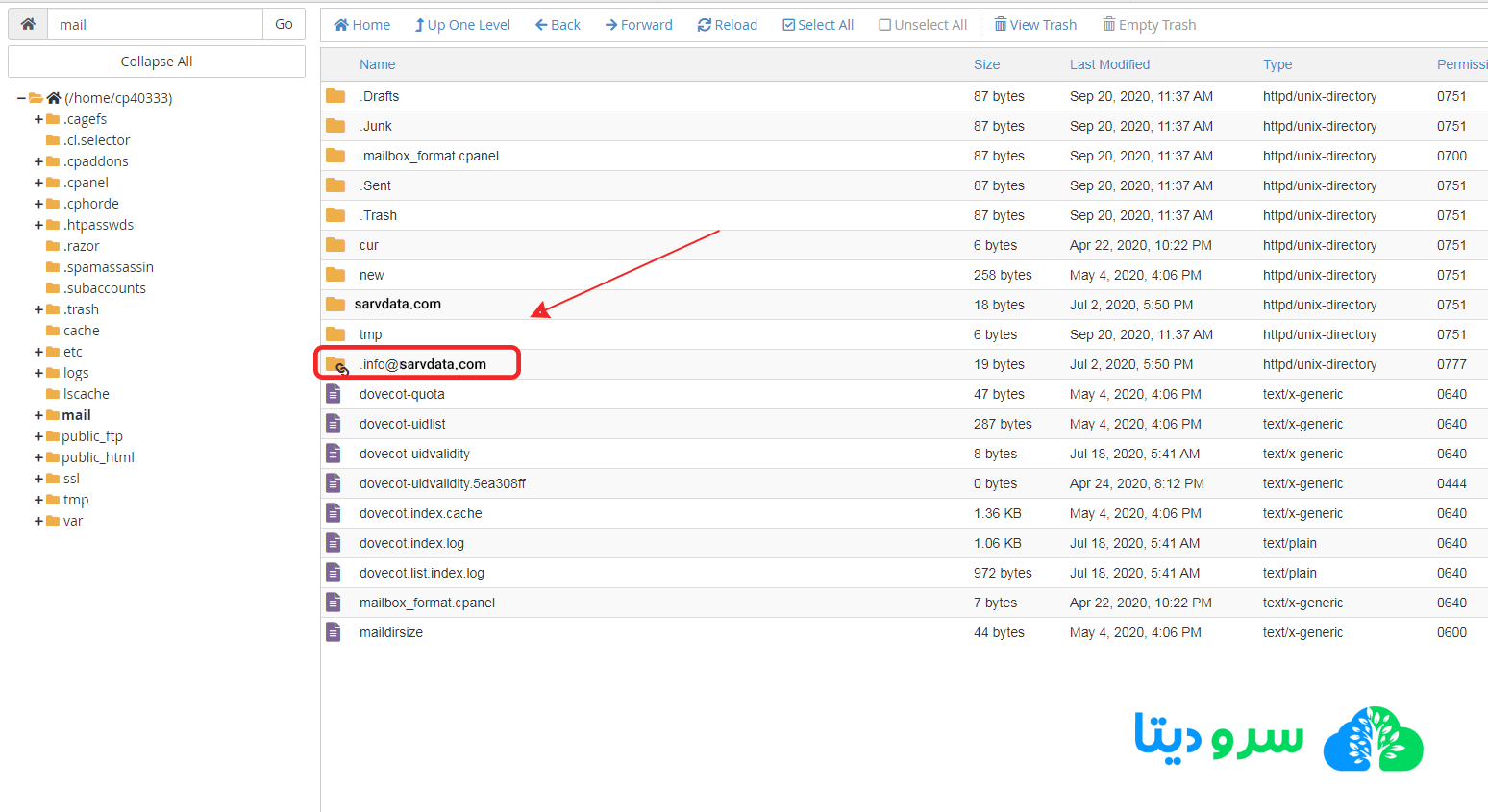Click the View Trash icon
Viewport: 1488px width, 812px height.
tap(1003, 24)
